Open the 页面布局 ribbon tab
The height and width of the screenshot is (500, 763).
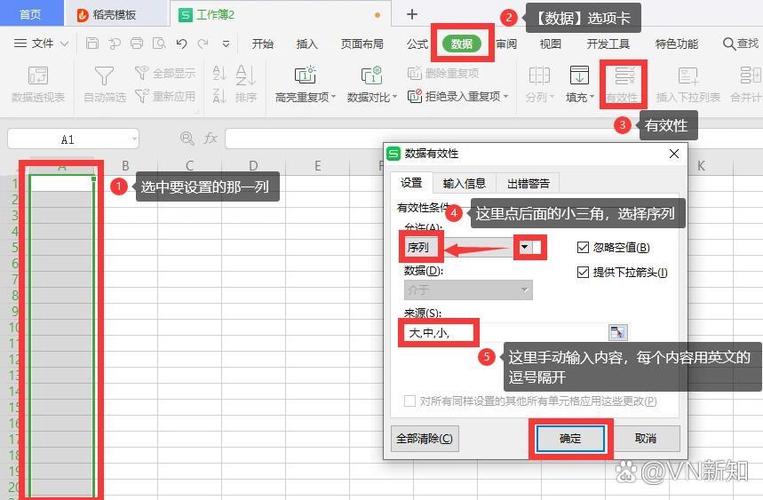362,44
